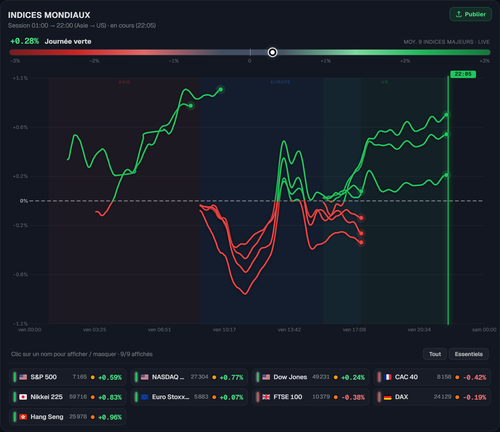Viewport: 500px width, 432px height.
Task: Click the Publier button
Action: tap(470, 14)
